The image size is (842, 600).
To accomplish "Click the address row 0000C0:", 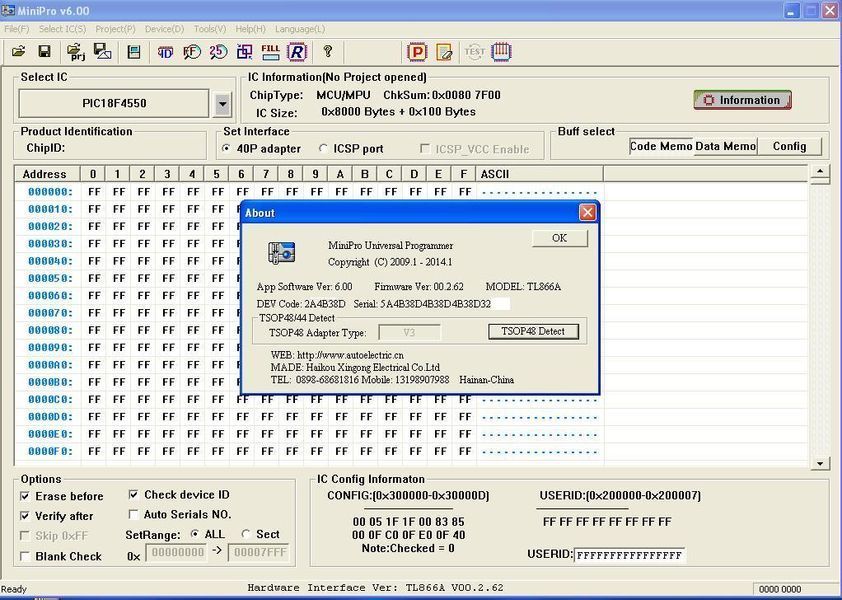I will [x=50, y=399].
